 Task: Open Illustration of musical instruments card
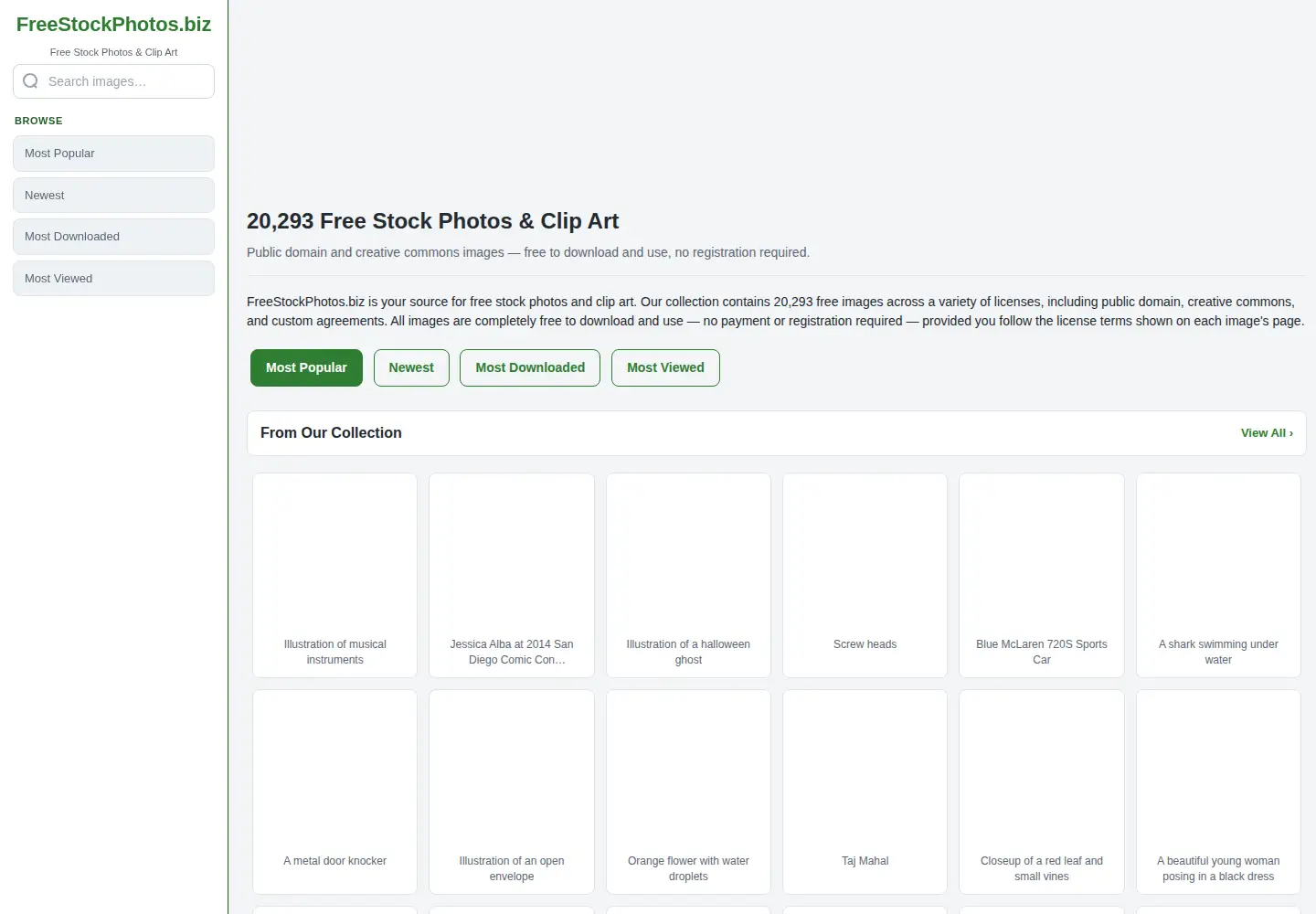(334, 575)
